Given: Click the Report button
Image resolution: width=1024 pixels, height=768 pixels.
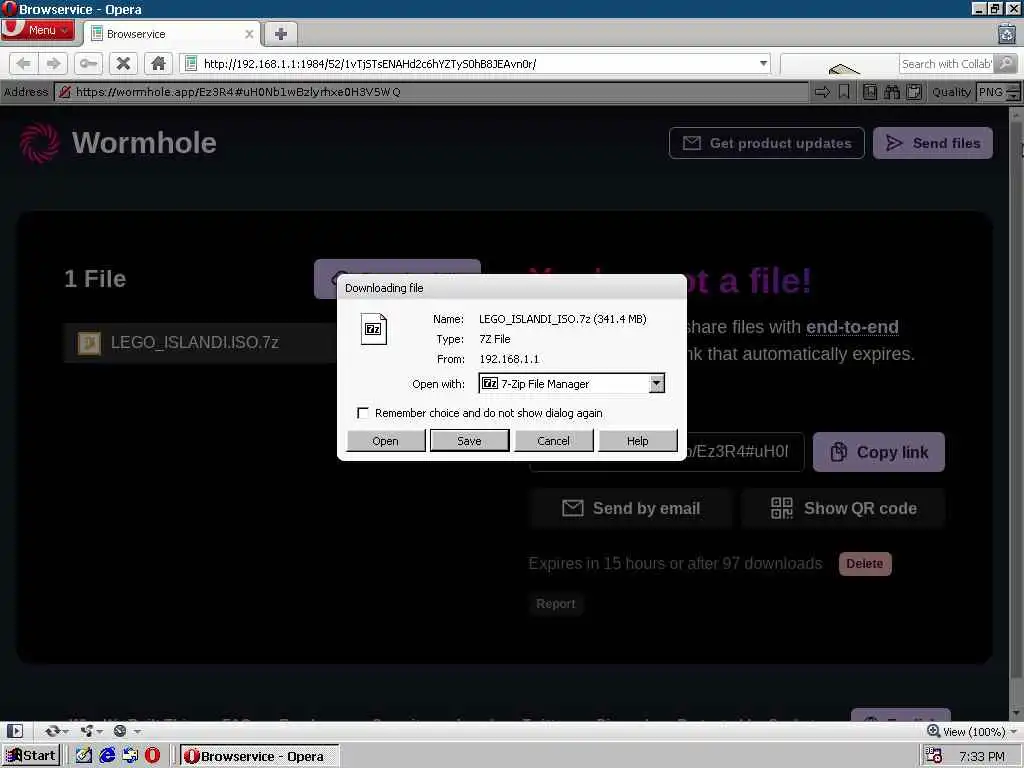Looking at the screenshot, I should tap(556, 604).
